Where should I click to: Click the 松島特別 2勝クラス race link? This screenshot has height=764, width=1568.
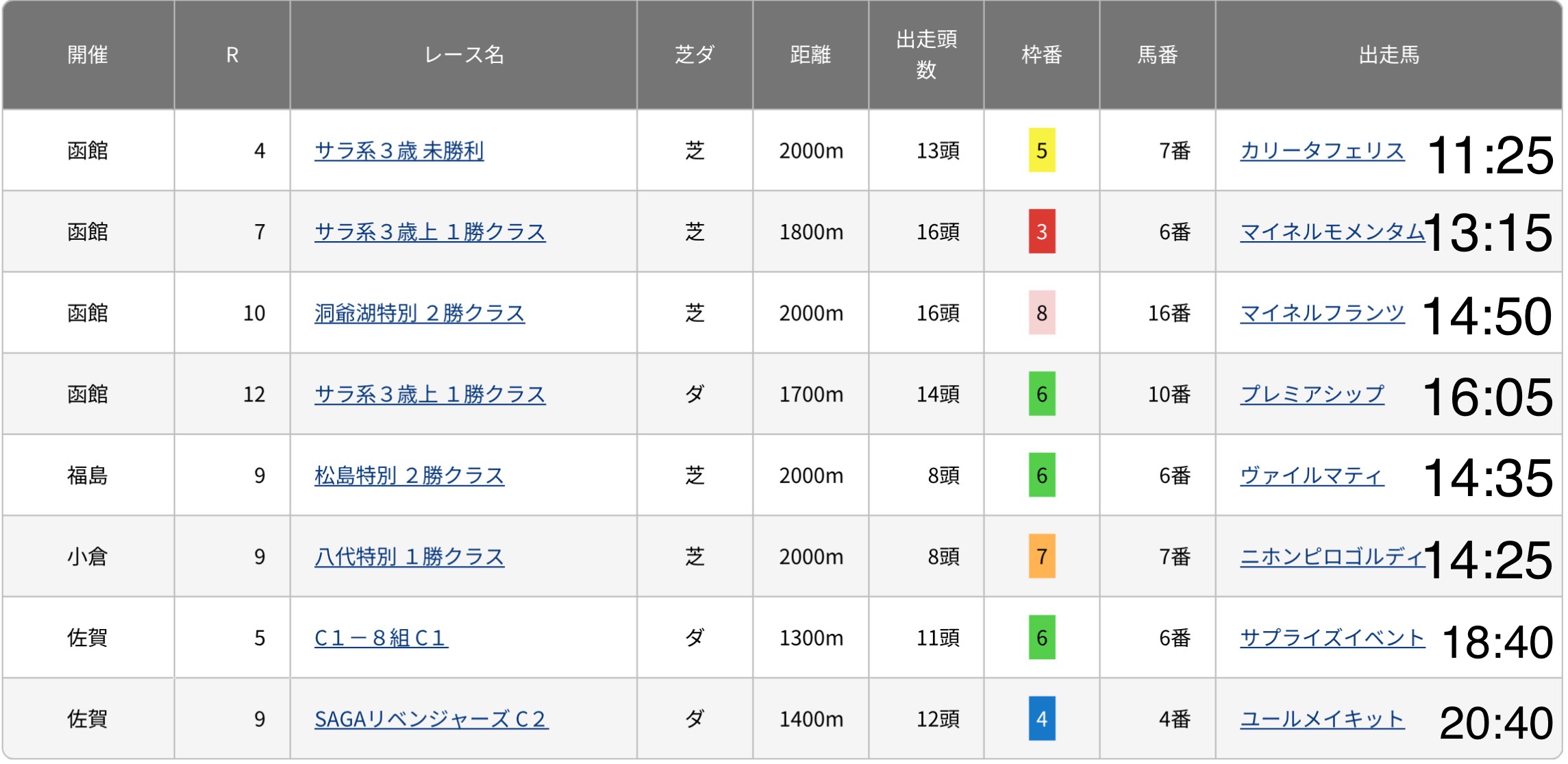point(409,476)
